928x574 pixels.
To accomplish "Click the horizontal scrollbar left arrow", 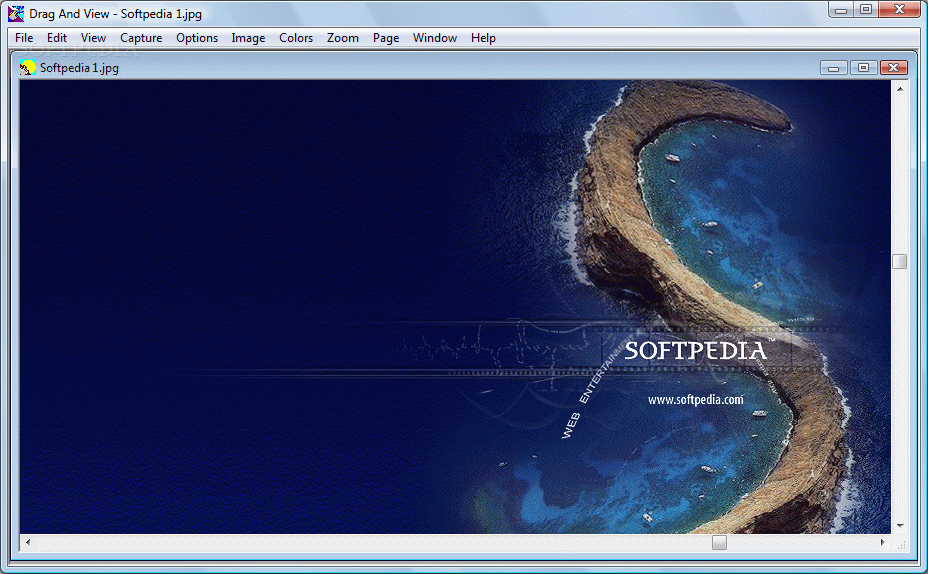I will point(28,542).
